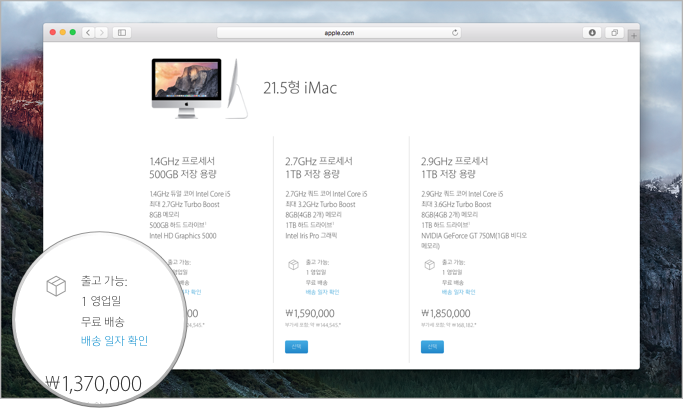Click the iMac product image
683x408 pixels.
point(199,88)
